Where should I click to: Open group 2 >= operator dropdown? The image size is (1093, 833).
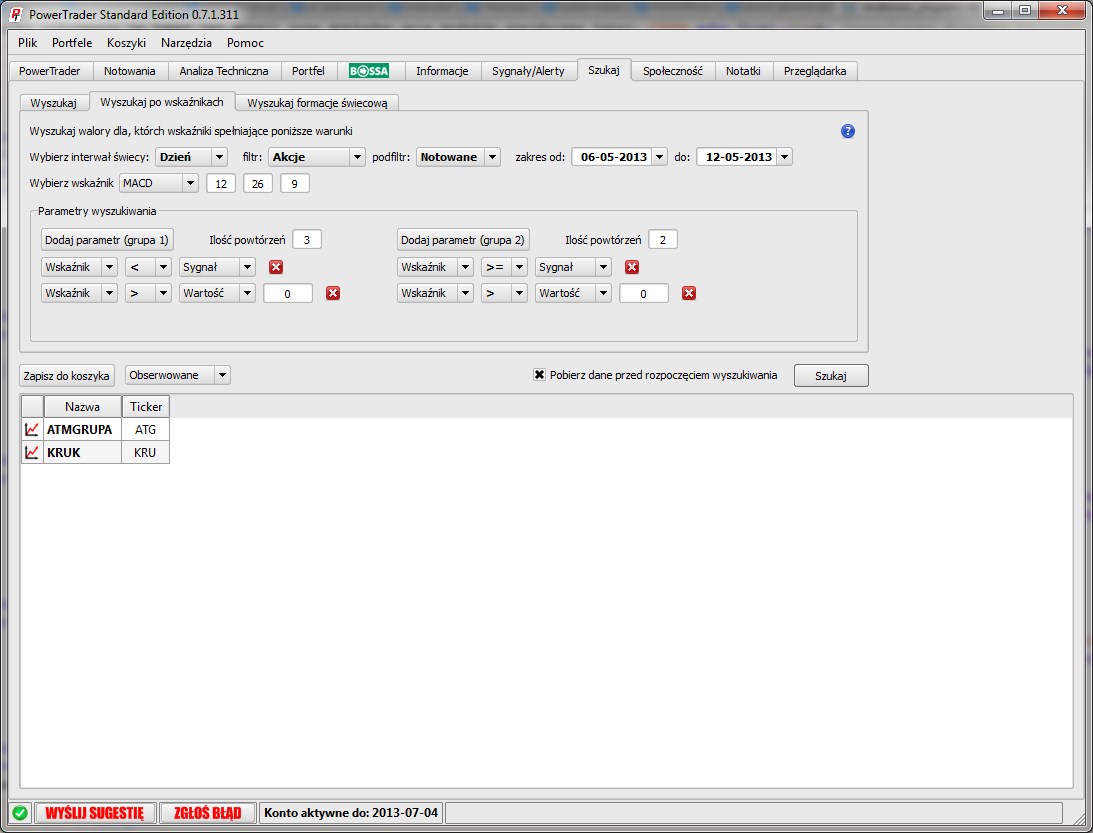pyautogui.click(x=505, y=267)
